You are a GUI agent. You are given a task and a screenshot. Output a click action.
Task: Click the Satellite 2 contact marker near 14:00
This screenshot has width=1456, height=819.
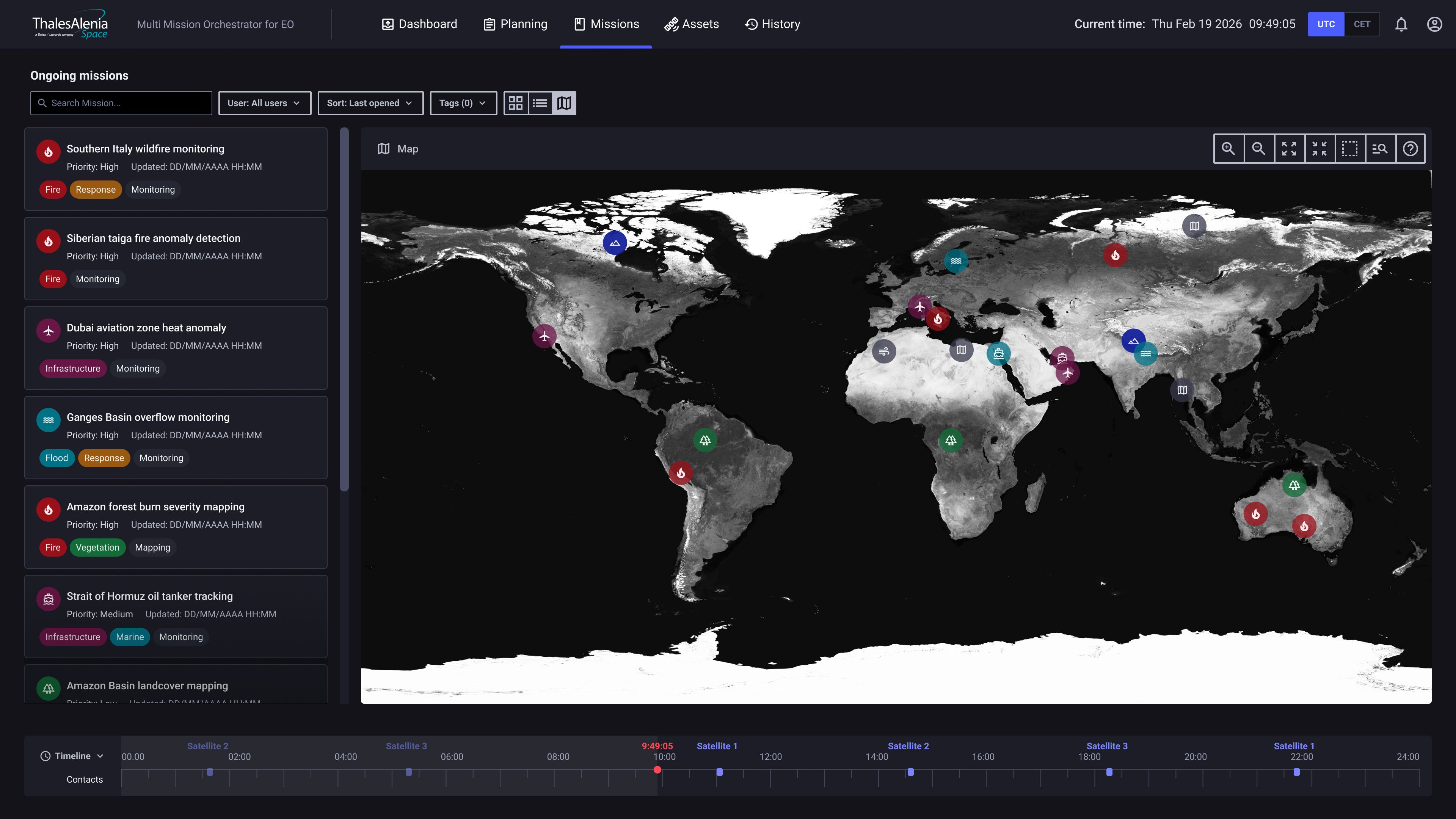[x=910, y=772]
